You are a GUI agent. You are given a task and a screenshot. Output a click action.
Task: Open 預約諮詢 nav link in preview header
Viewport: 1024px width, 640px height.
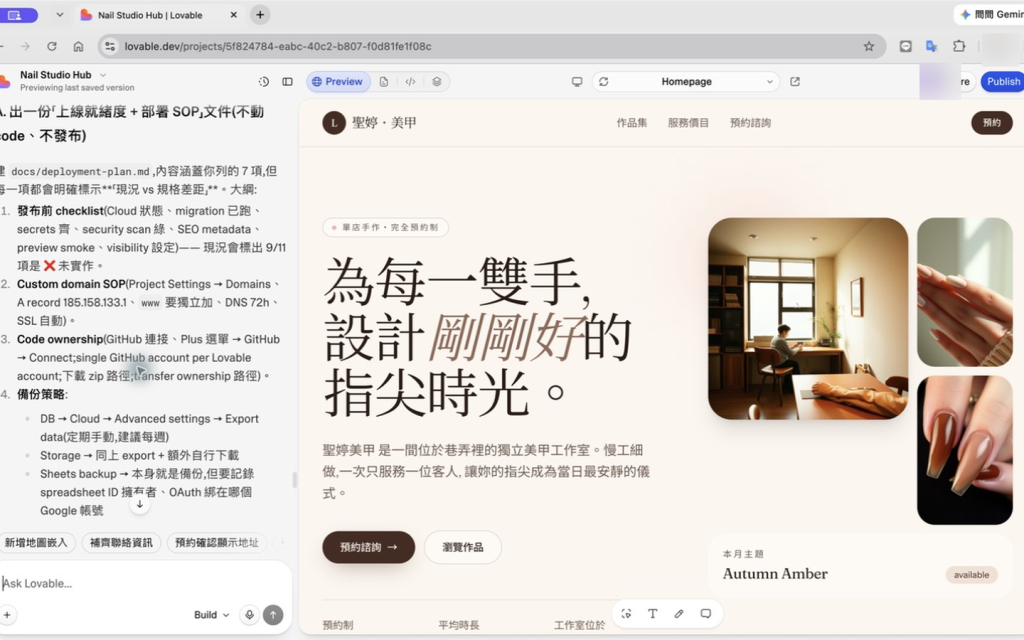[750, 123]
